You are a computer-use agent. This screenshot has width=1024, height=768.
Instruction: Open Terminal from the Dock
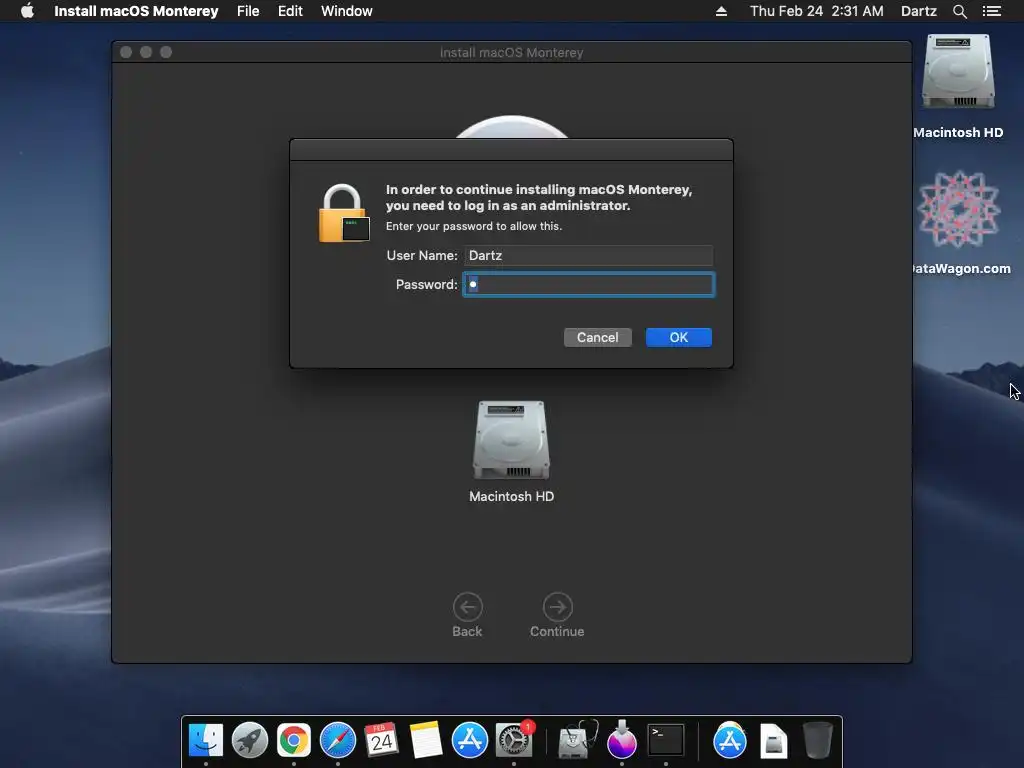pyautogui.click(x=666, y=741)
